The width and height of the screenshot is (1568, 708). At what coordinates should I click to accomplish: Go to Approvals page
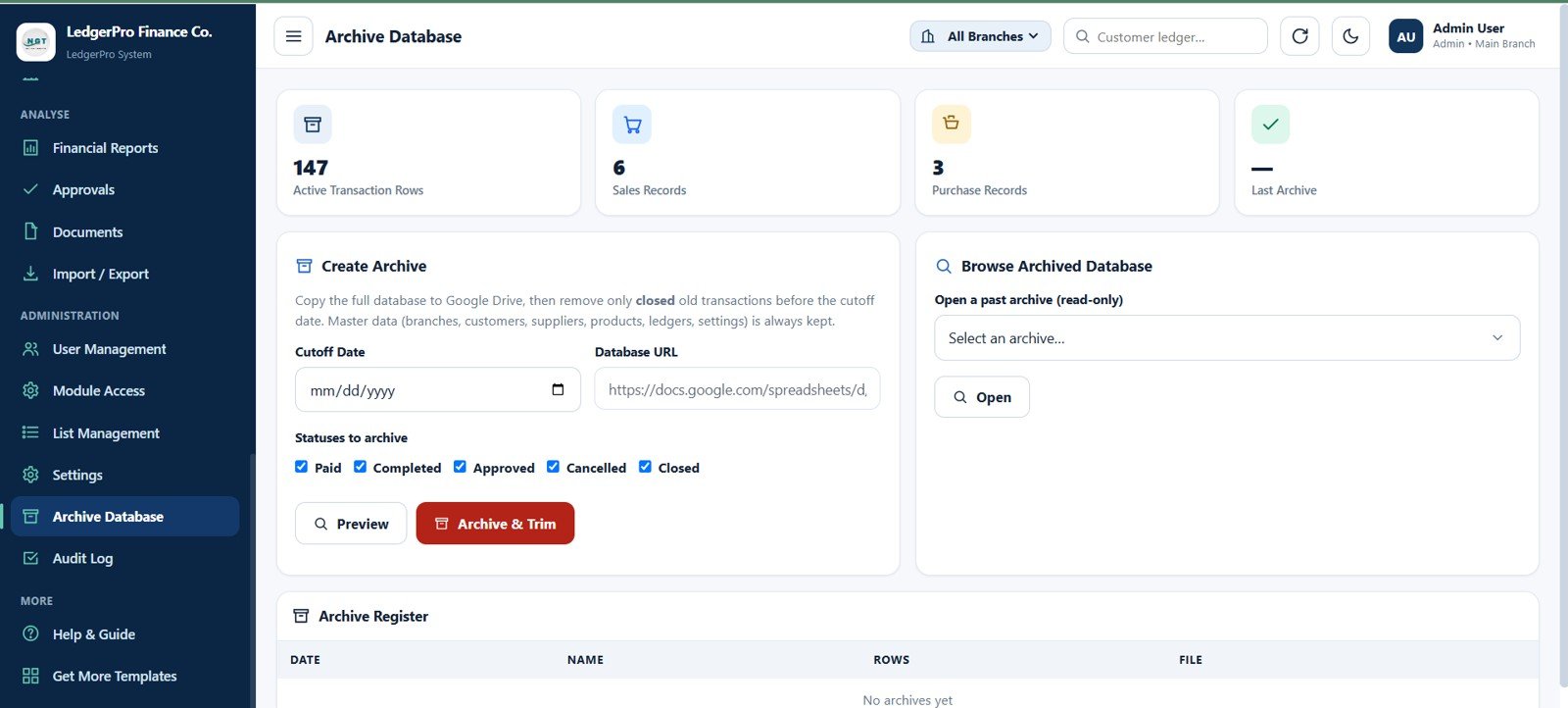[125, 189]
